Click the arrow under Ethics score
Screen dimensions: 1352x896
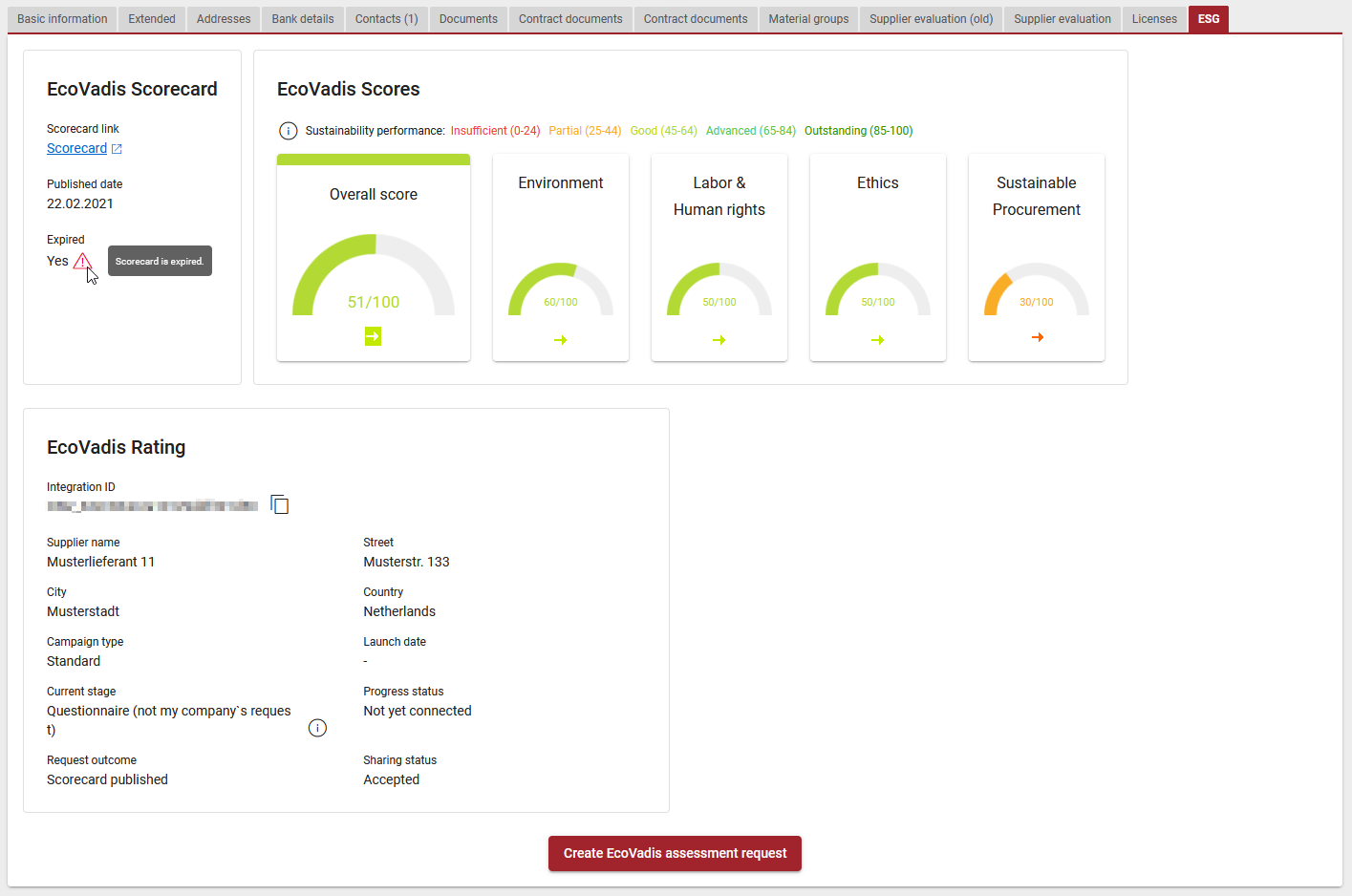(878, 340)
